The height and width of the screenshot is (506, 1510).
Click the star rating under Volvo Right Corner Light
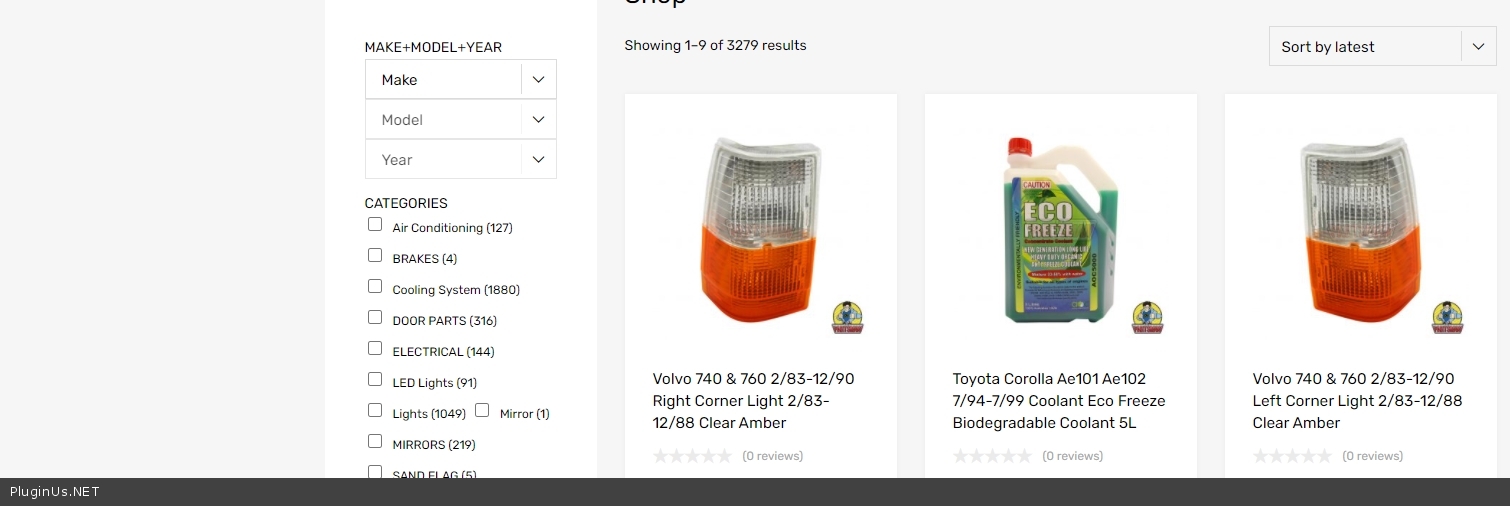click(x=692, y=456)
